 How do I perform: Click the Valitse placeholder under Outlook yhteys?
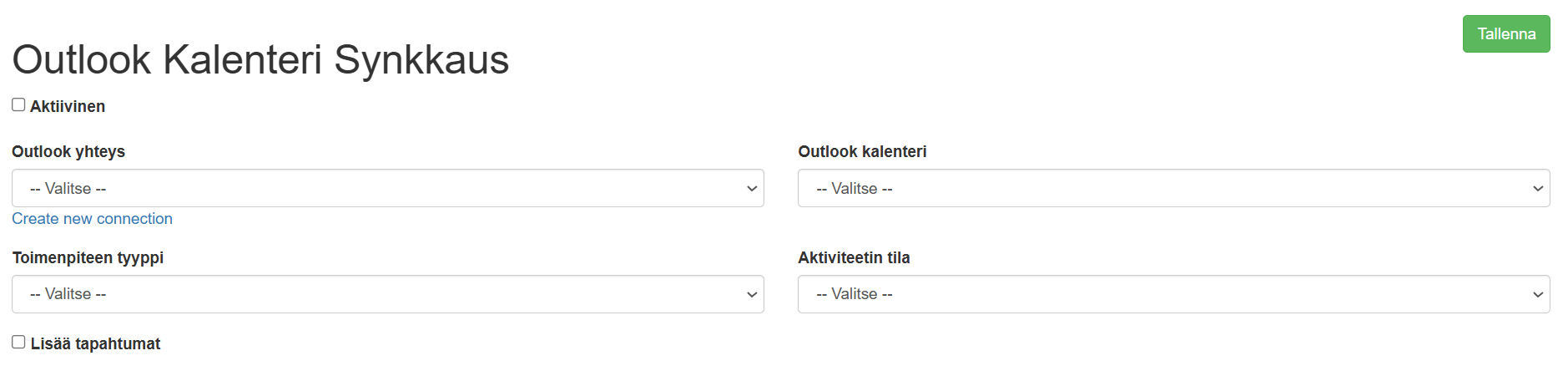tap(68, 189)
